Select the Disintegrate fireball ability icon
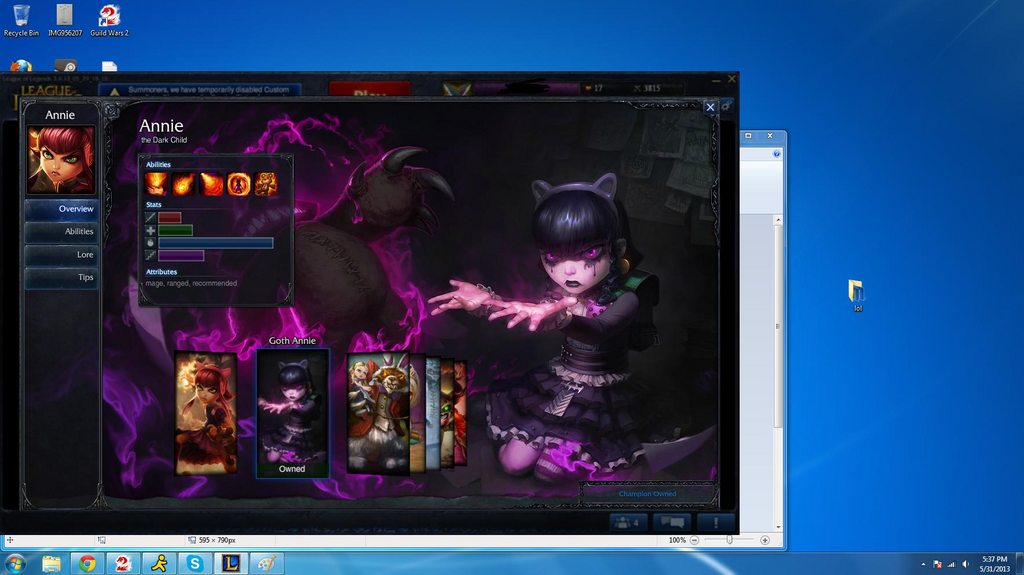The height and width of the screenshot is (575, 1024). pyautogui.click(x=184, y=184)
